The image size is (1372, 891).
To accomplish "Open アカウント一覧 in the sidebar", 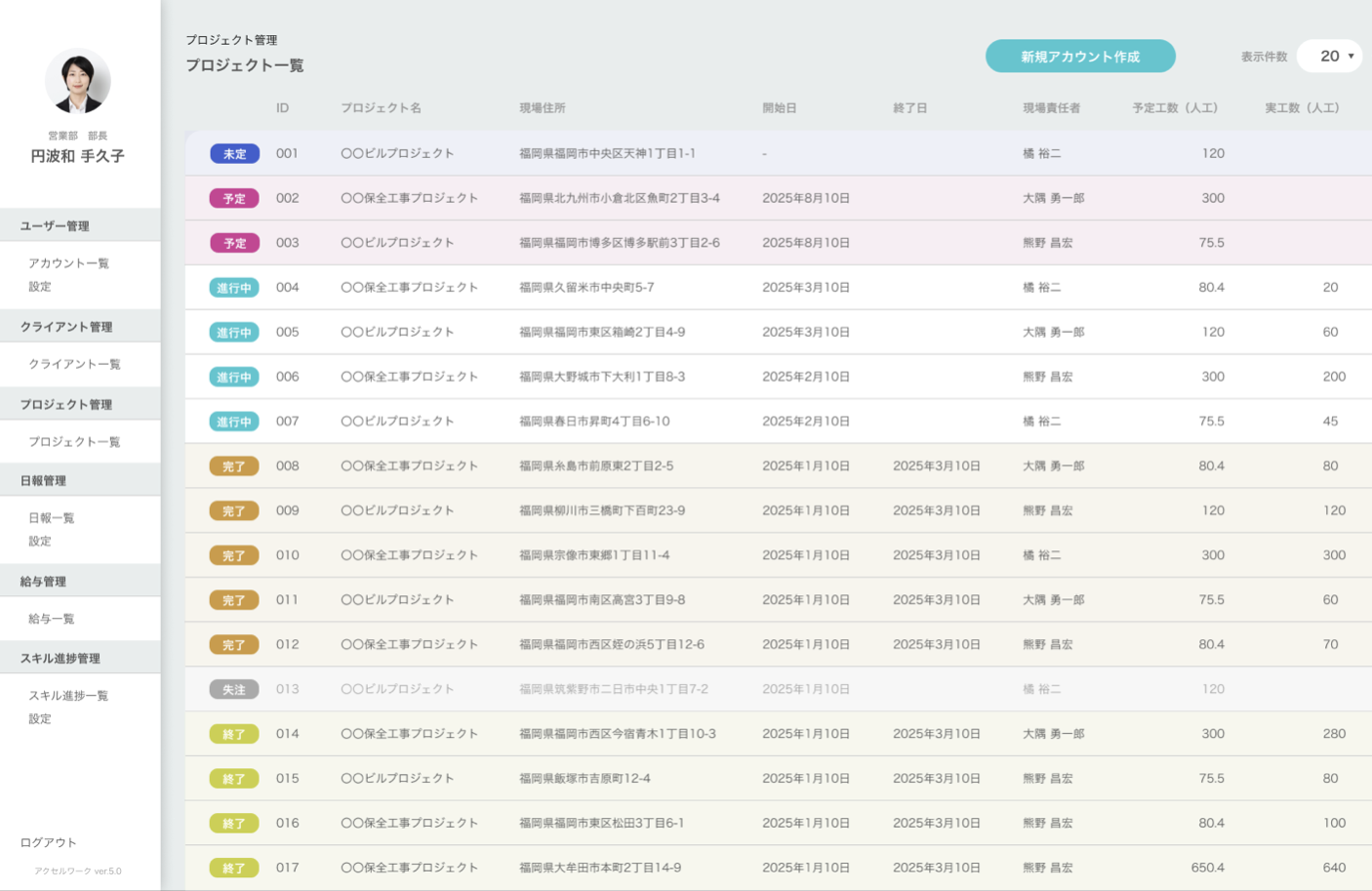I will tap(68, 263).
